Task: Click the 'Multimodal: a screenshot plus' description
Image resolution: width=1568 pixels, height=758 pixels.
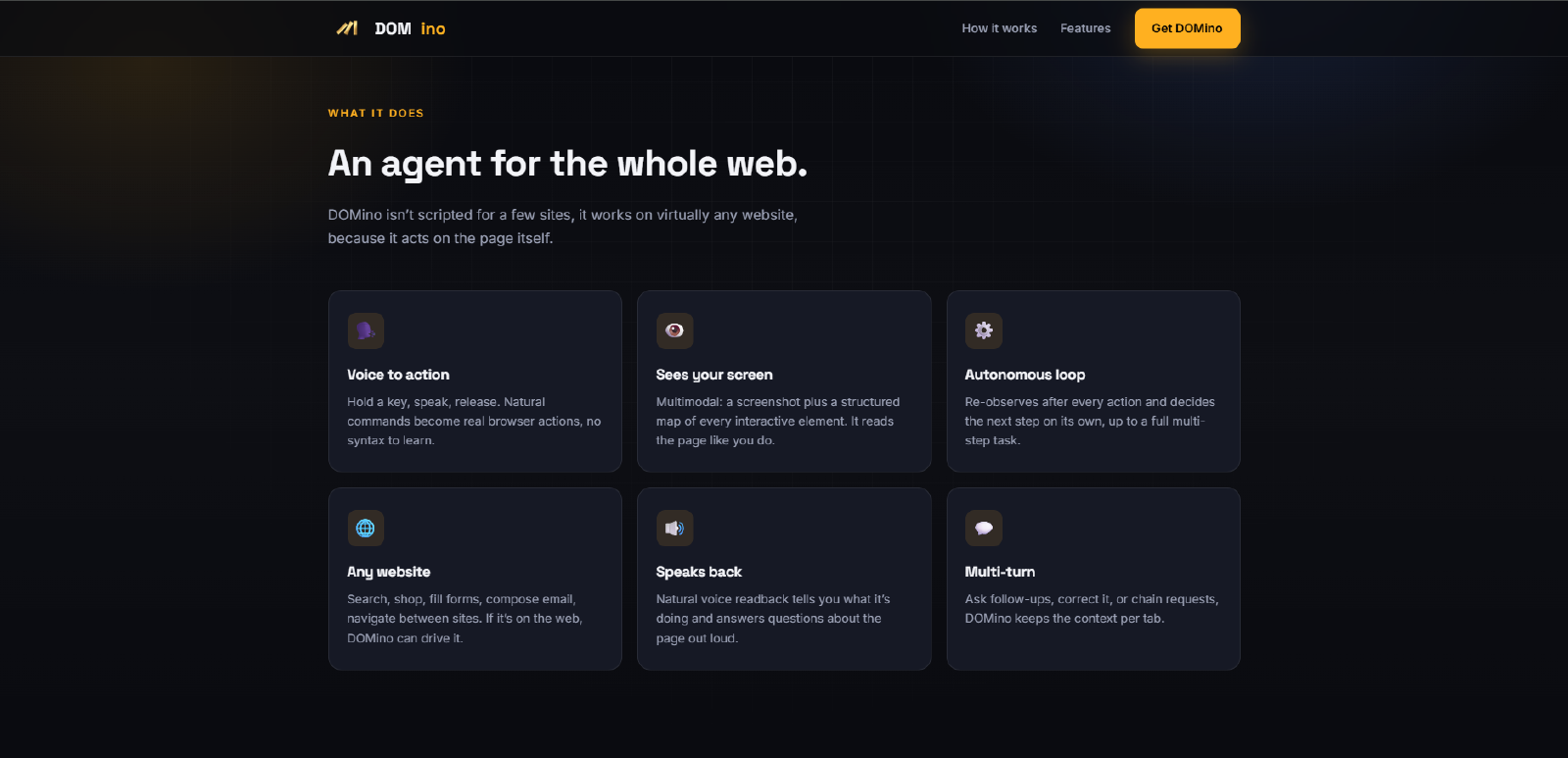Action: coord(778,422)
